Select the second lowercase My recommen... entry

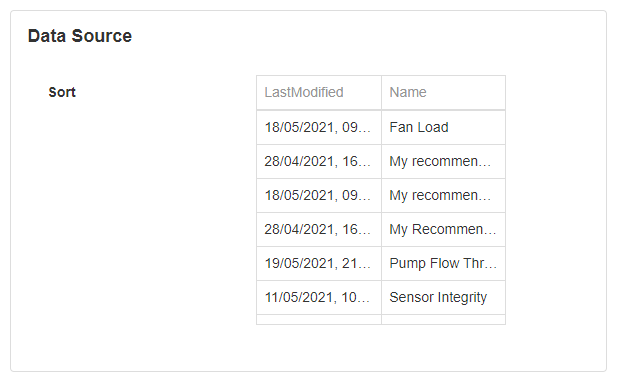[443, 196]
